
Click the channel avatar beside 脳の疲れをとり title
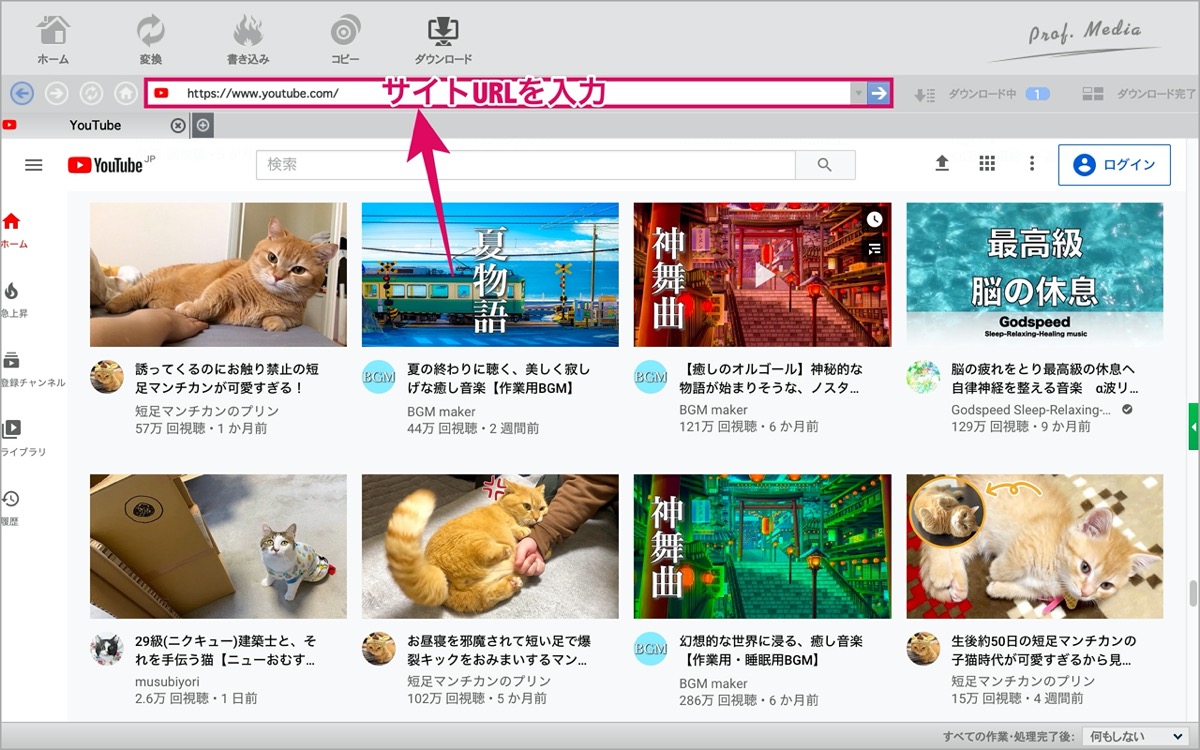tap(923, 377)
